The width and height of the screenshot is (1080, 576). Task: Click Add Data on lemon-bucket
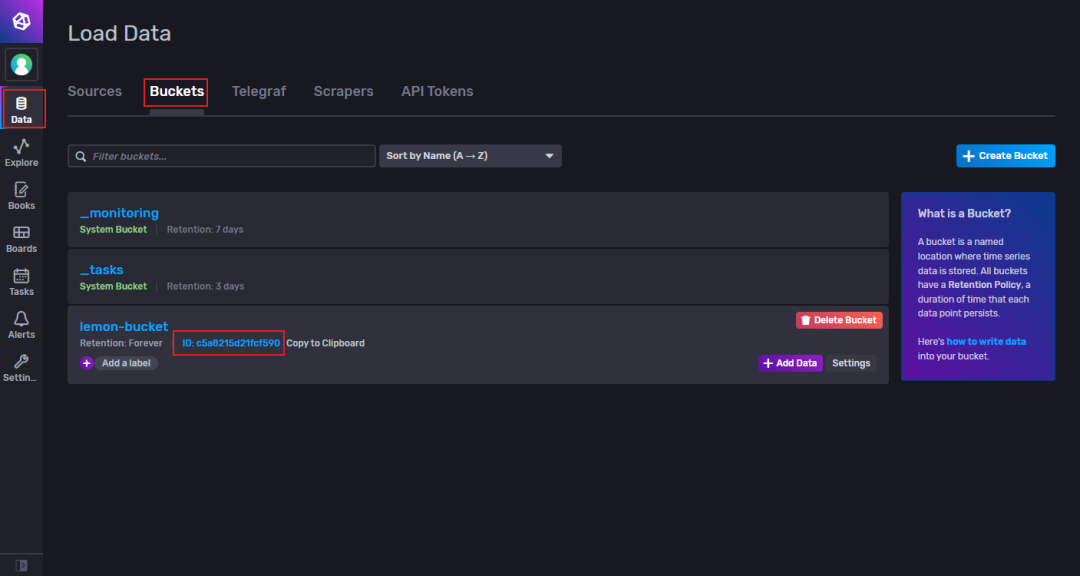[790, 363]
